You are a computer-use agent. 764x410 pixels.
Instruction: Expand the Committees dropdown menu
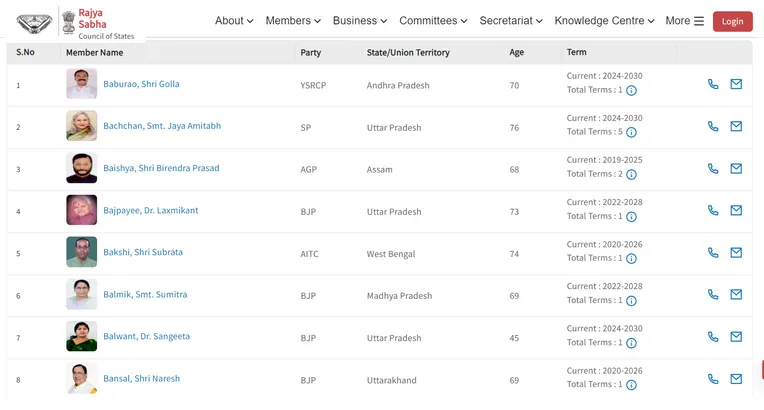433,21
